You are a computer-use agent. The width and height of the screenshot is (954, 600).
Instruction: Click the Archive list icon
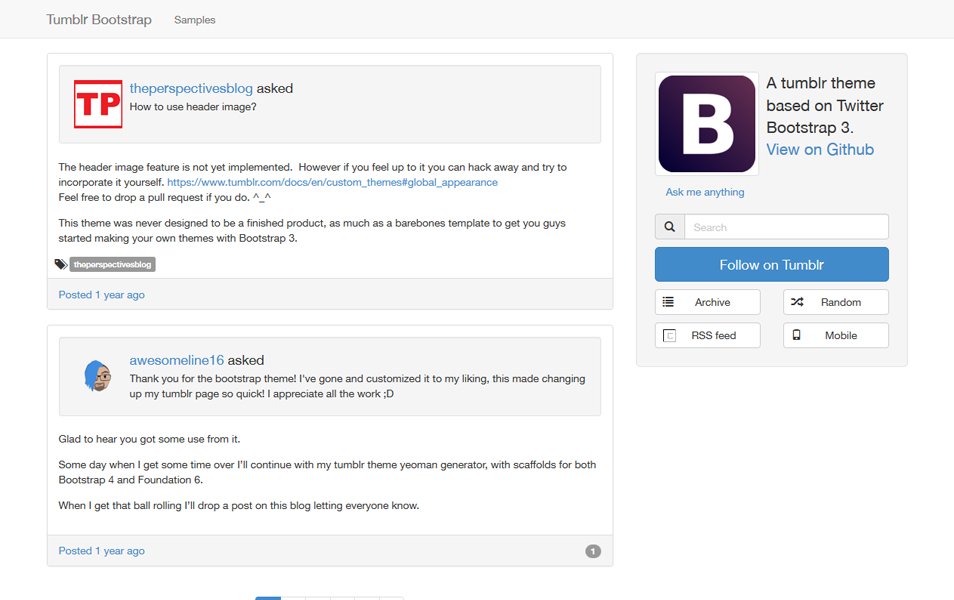pyautogui.click(x=668, y=302)
